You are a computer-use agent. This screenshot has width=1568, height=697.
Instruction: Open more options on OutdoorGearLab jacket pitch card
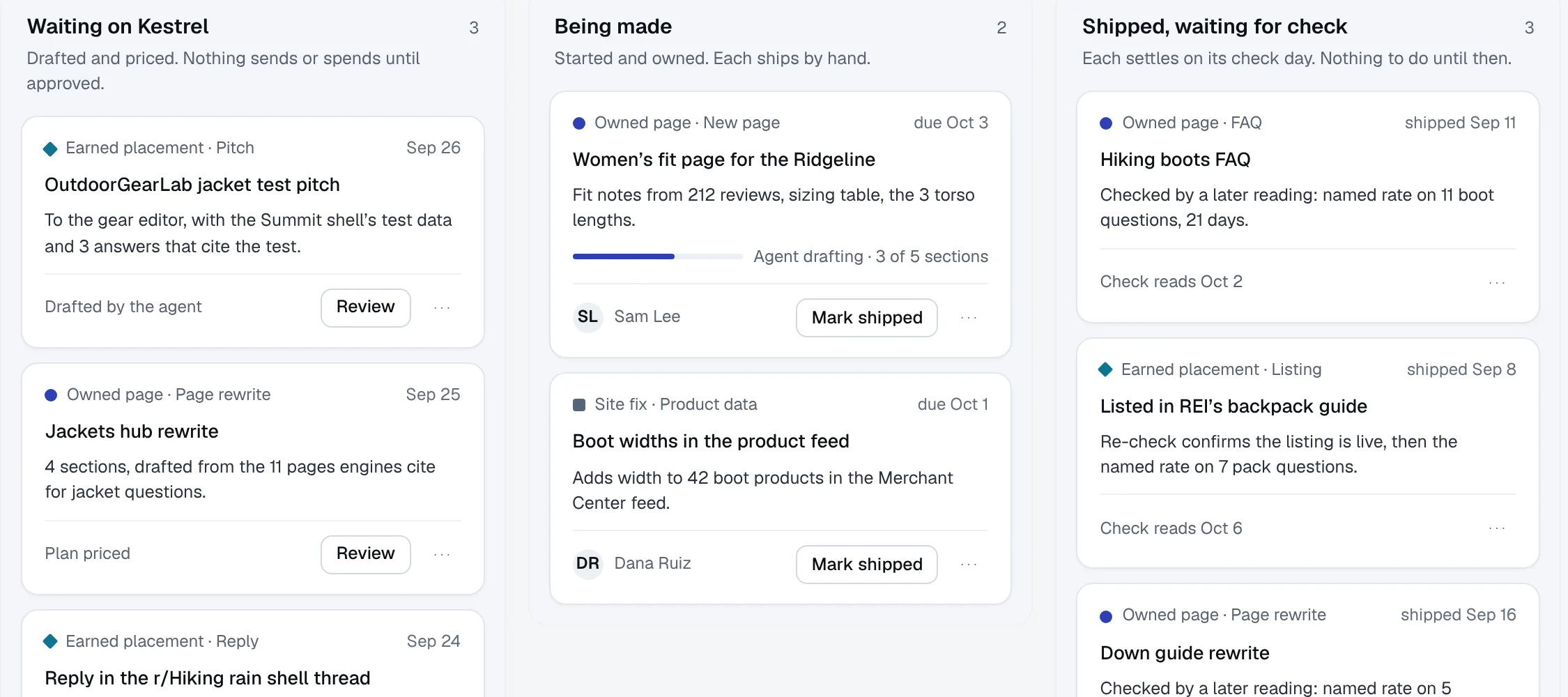[x=442, y=307]
